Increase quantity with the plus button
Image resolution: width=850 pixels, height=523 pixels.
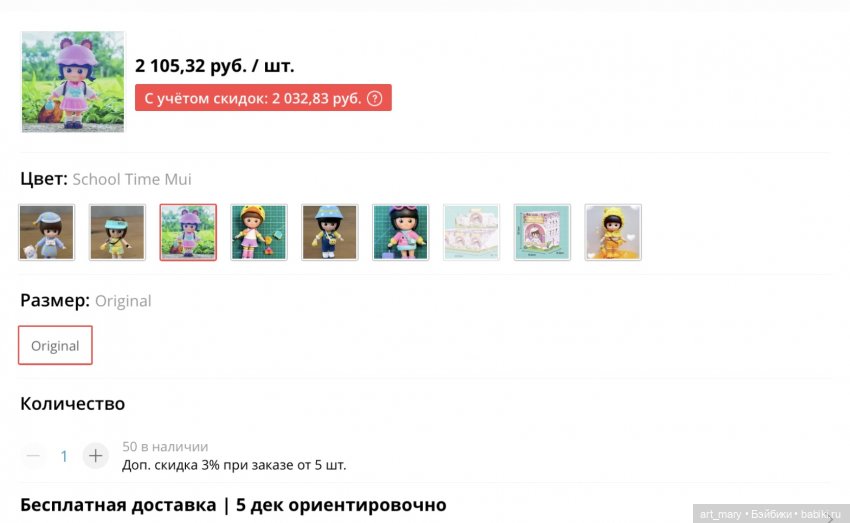coord(95,456)
